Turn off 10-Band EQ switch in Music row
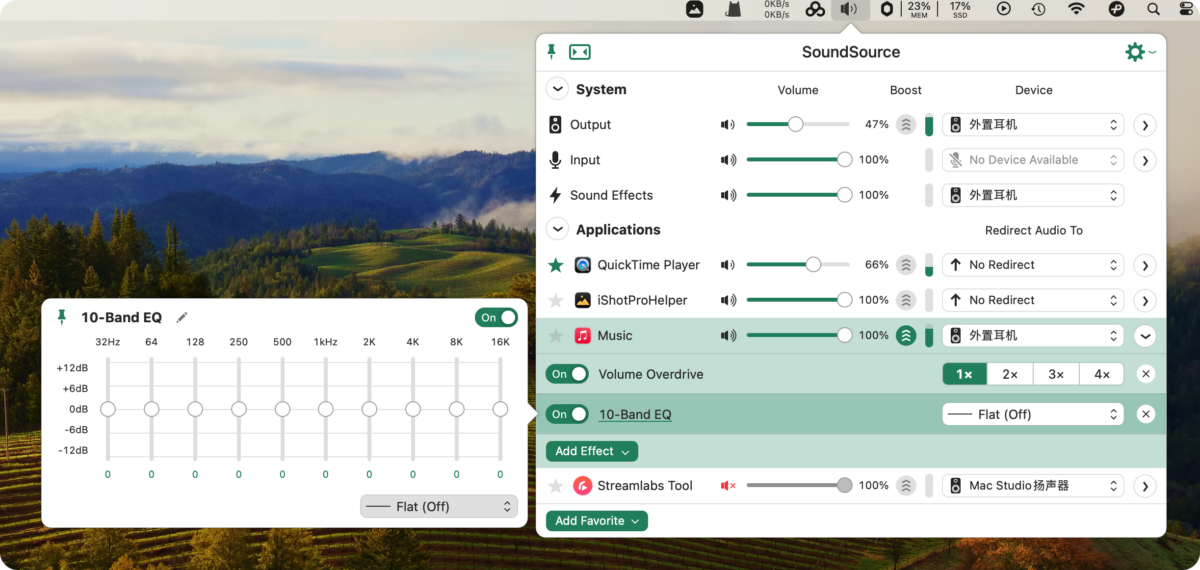Image resolution: width=1200 pixels, height=570 pixels. click(x=567, y=414)
